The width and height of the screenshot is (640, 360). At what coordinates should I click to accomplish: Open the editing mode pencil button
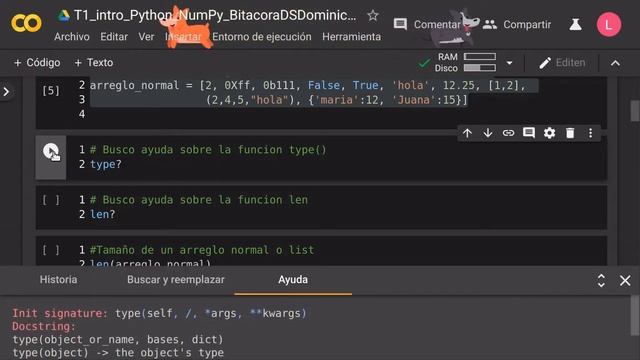[x=562, y=63]
